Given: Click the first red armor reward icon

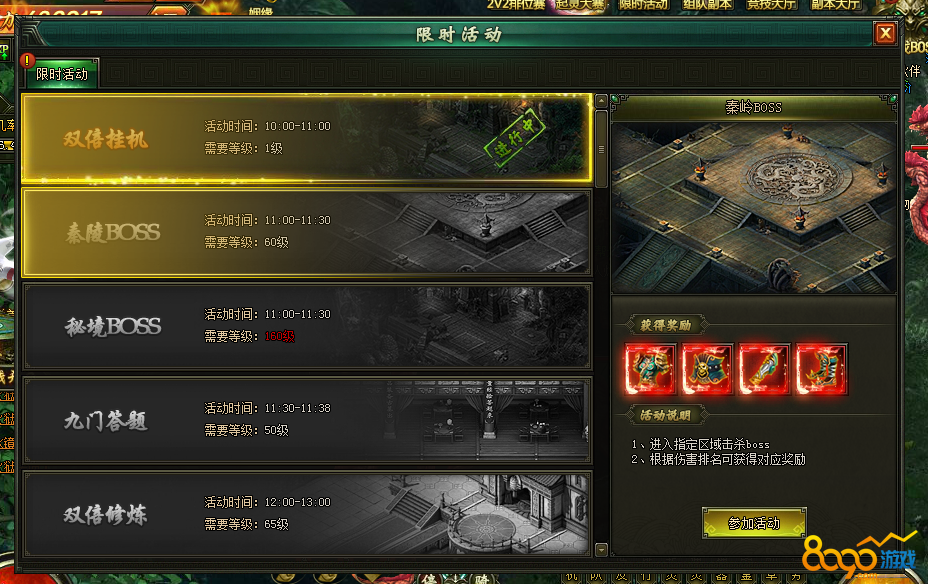Looking at the screenshot, I should (650, 369).
